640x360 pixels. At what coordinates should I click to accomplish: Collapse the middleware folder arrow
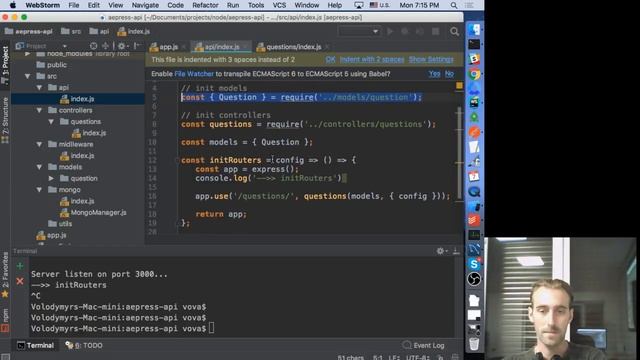click(39, 144)
